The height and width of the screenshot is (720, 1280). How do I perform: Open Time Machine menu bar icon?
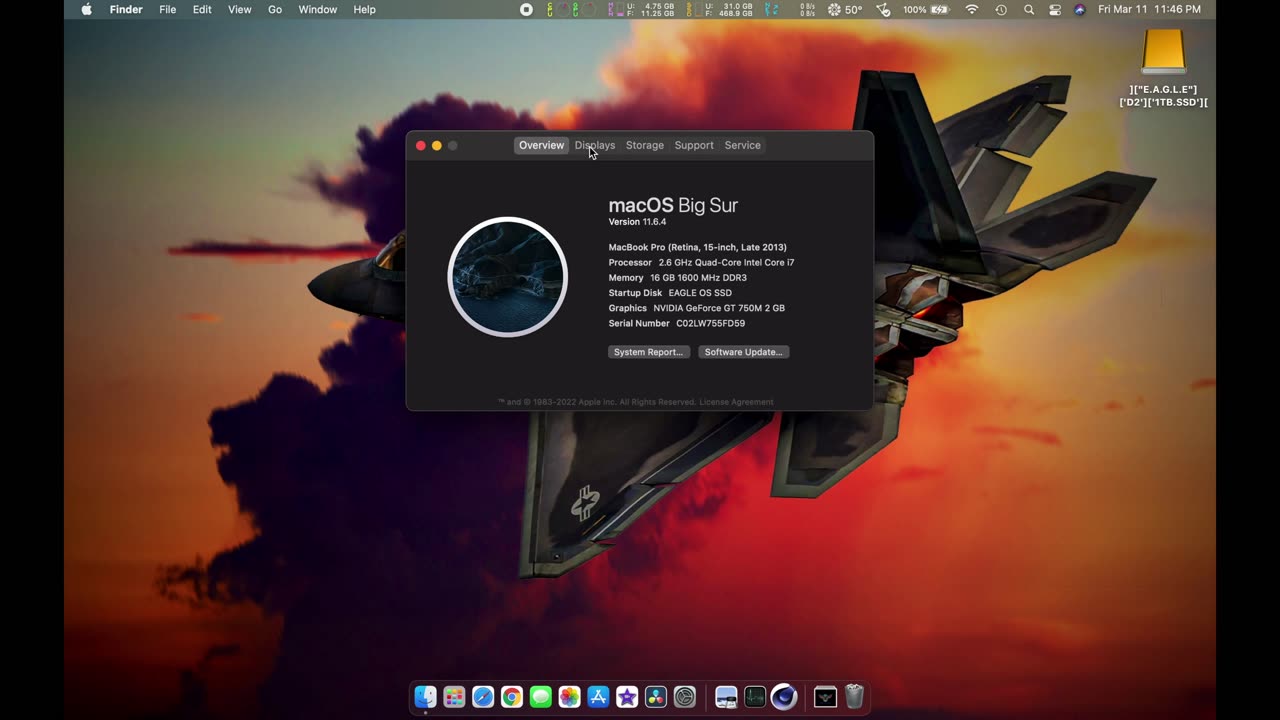pyautogui.click(x=1001, y=9)
